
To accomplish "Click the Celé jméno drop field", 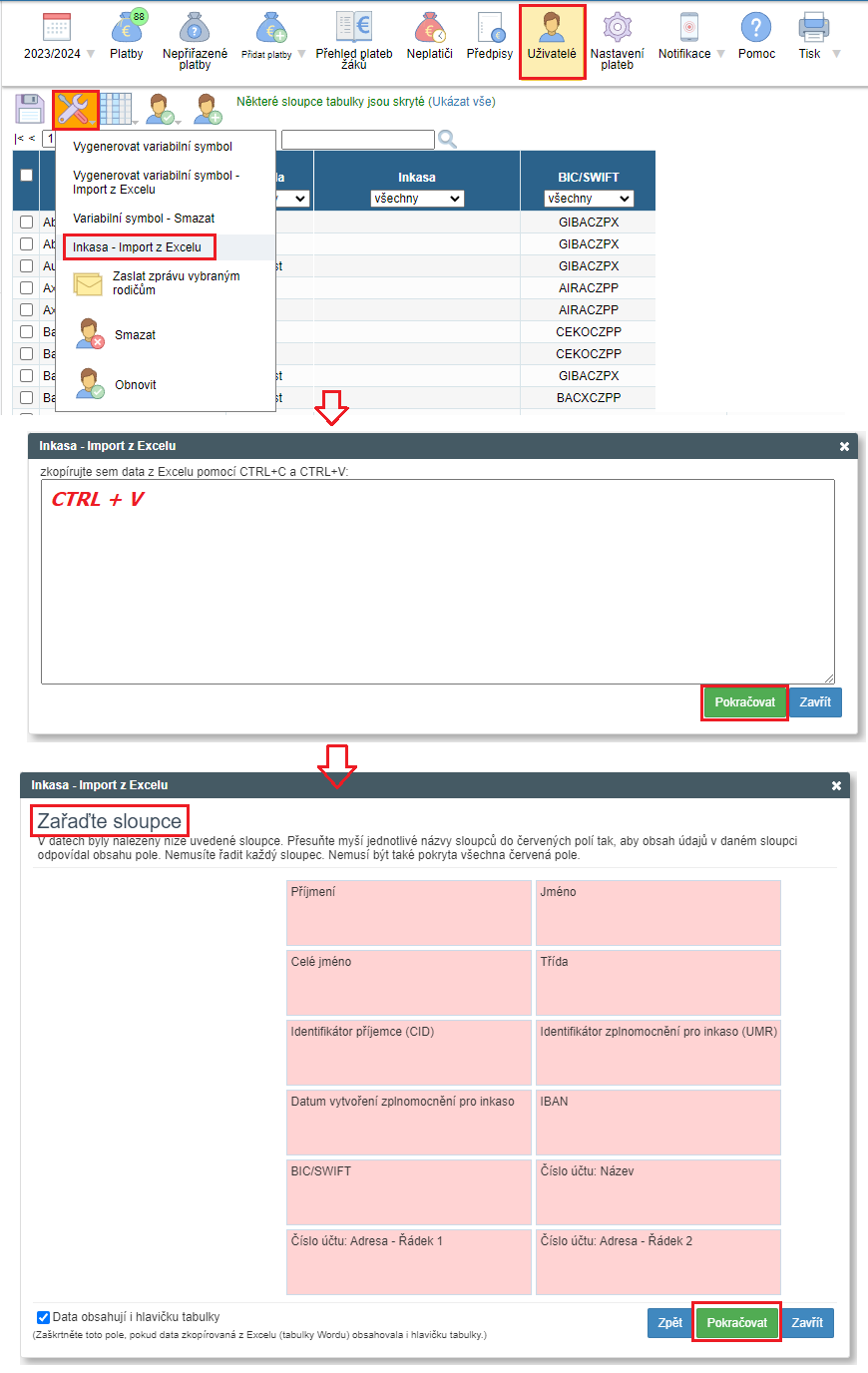I will (409, 983).
